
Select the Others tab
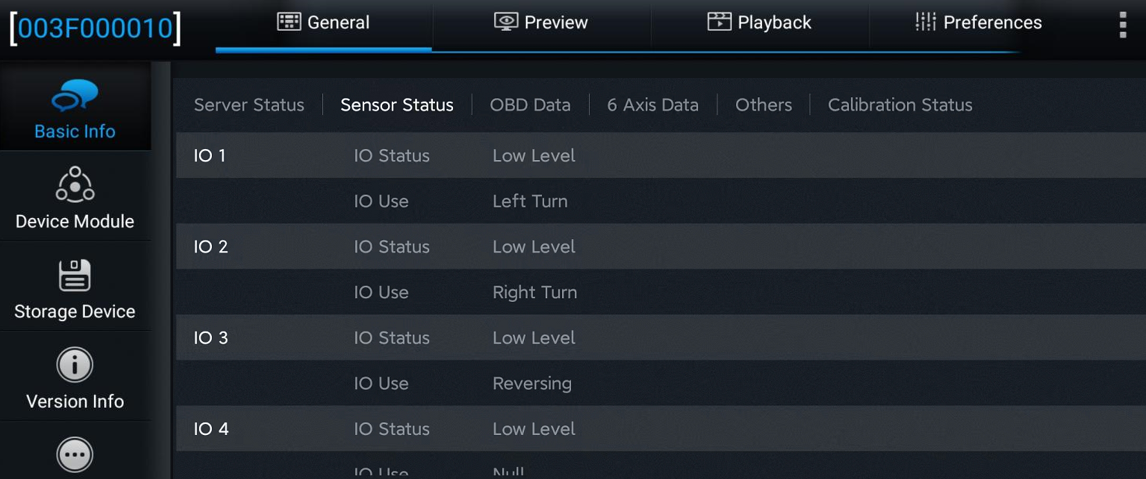763,105
